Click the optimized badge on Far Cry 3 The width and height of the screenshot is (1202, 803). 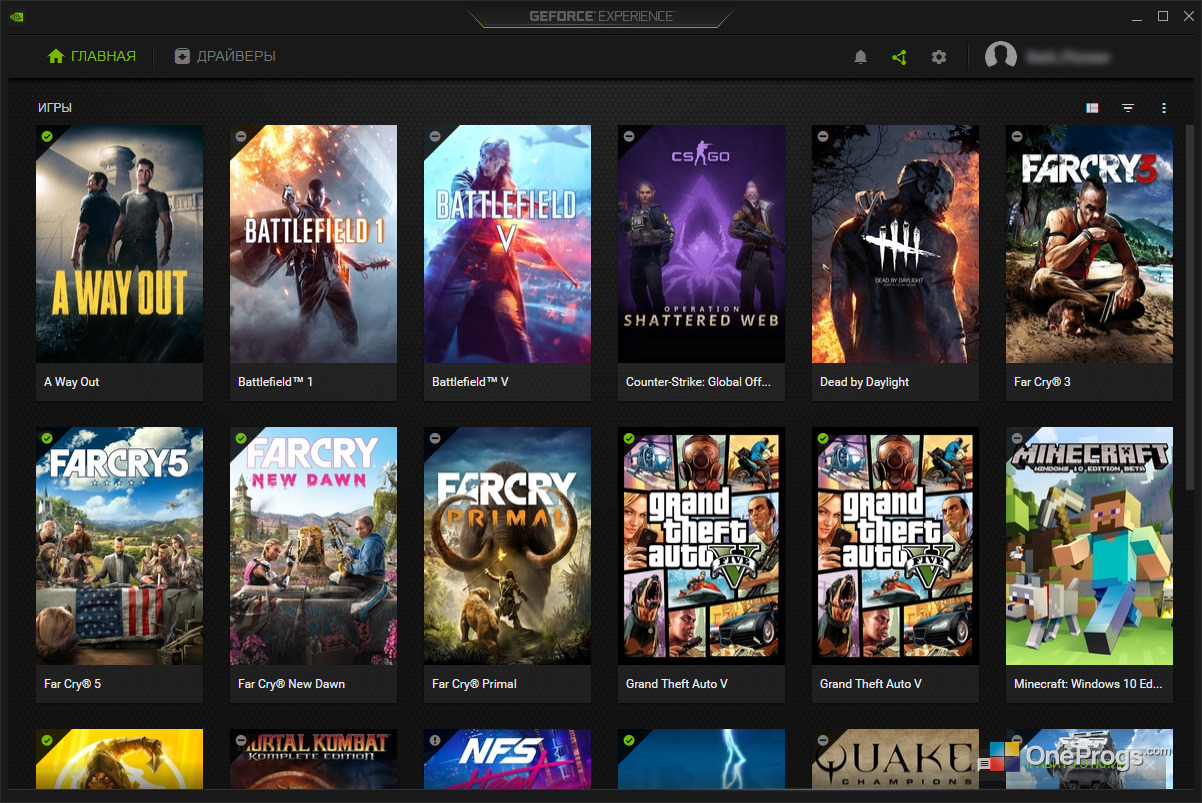[x=1017, y=136]
